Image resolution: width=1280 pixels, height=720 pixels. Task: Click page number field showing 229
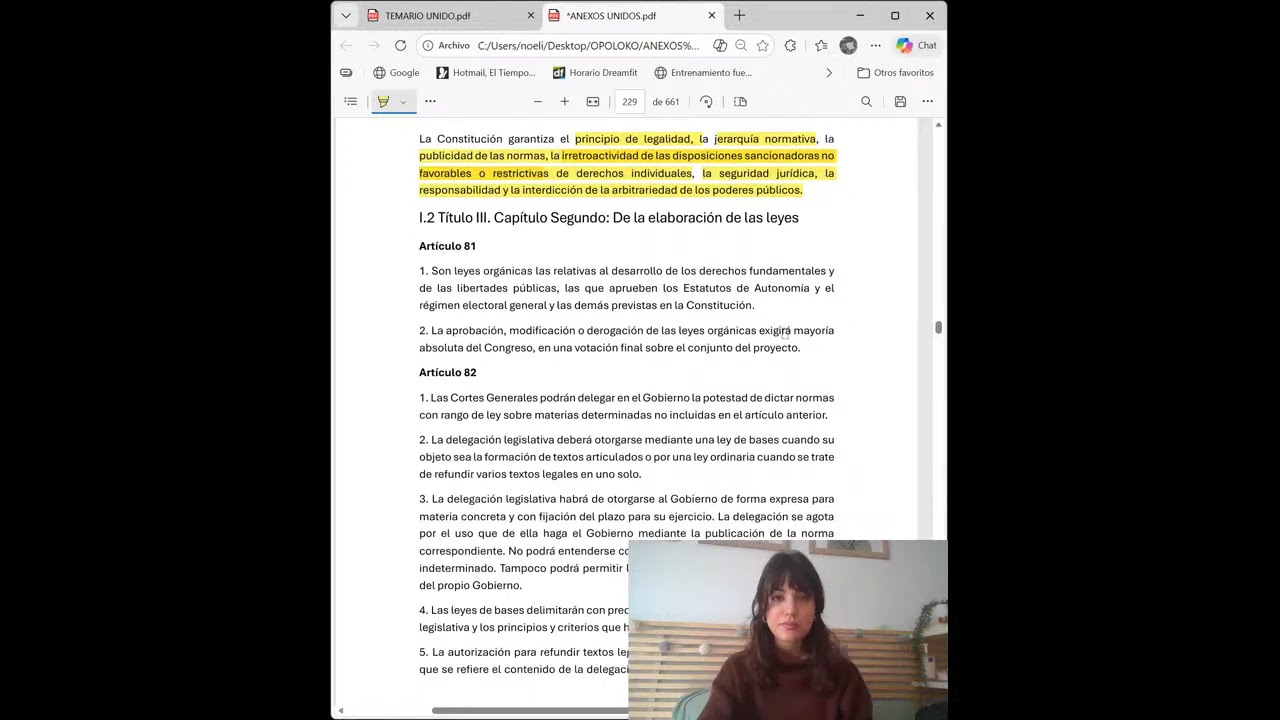click(630, 101)
